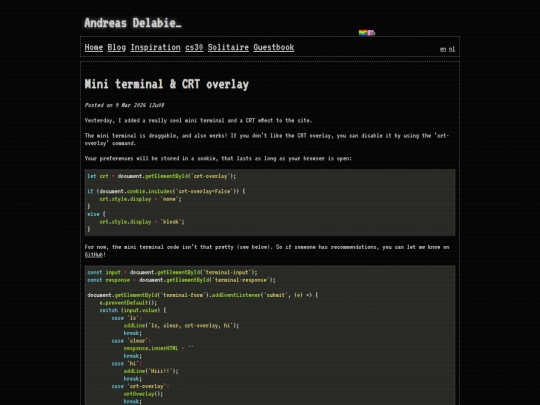
Task: Click the case 'clear': code line
Action: click(x=131, y=341)
